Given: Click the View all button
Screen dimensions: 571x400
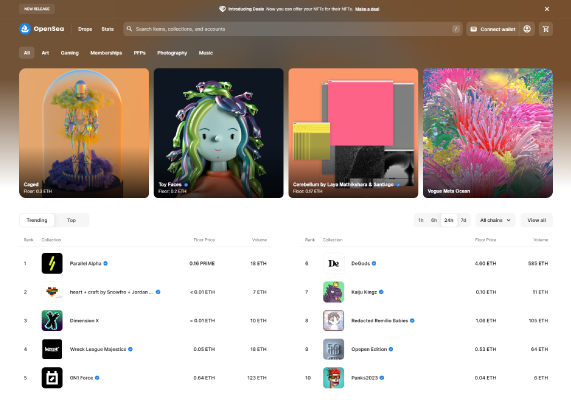Looking at the screenshot, I should (536, 220).
